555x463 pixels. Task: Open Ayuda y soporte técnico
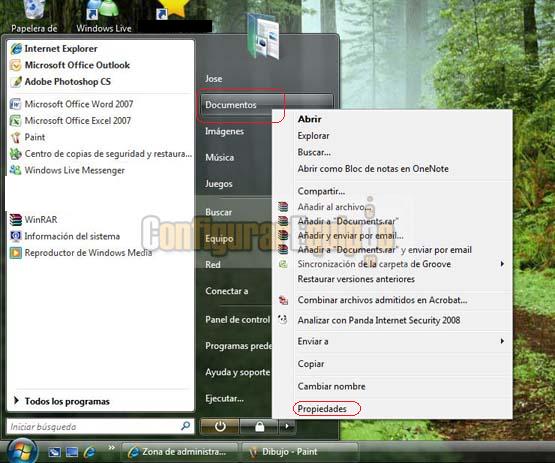point(238,372)
